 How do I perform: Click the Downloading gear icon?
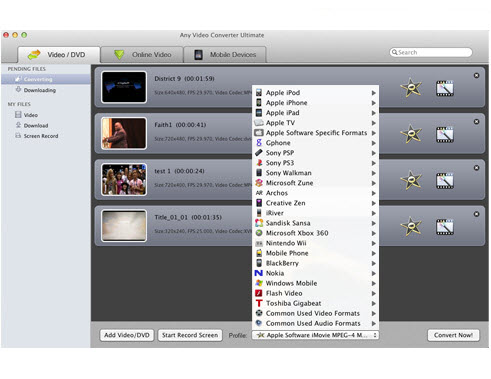[x=18, y=89]
